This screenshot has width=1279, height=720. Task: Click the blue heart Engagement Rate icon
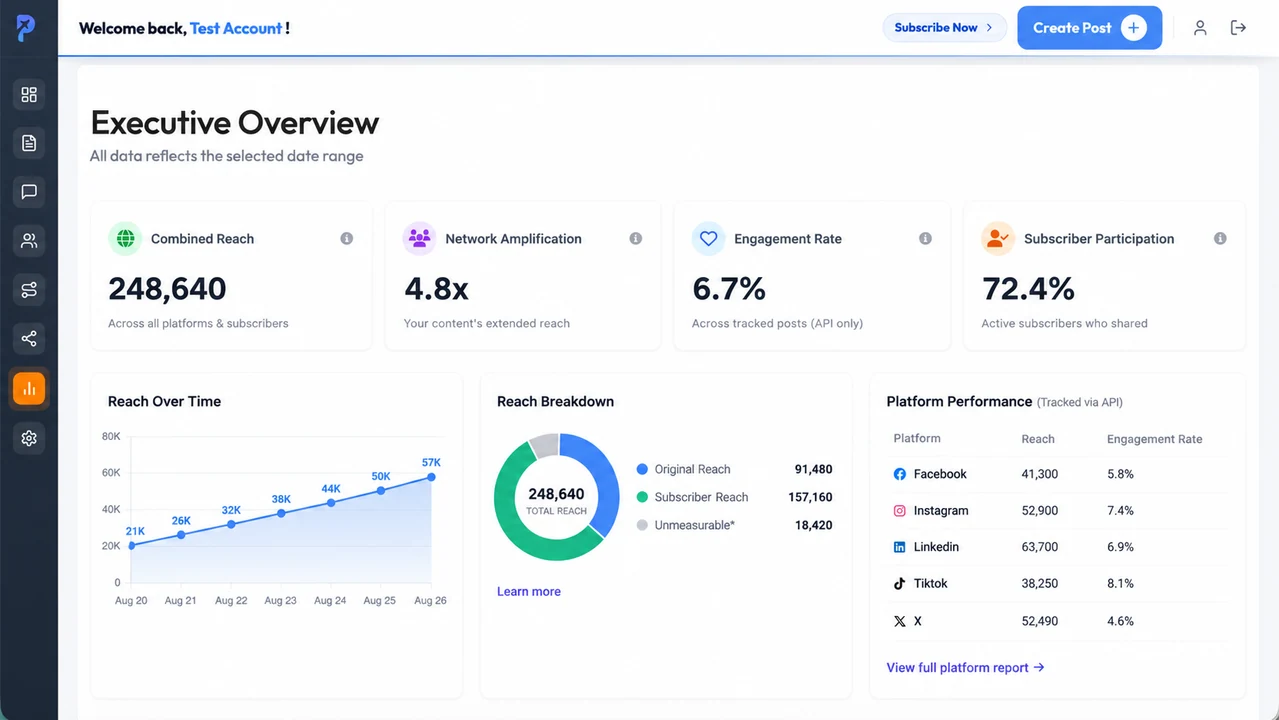[x=709, y=239]
